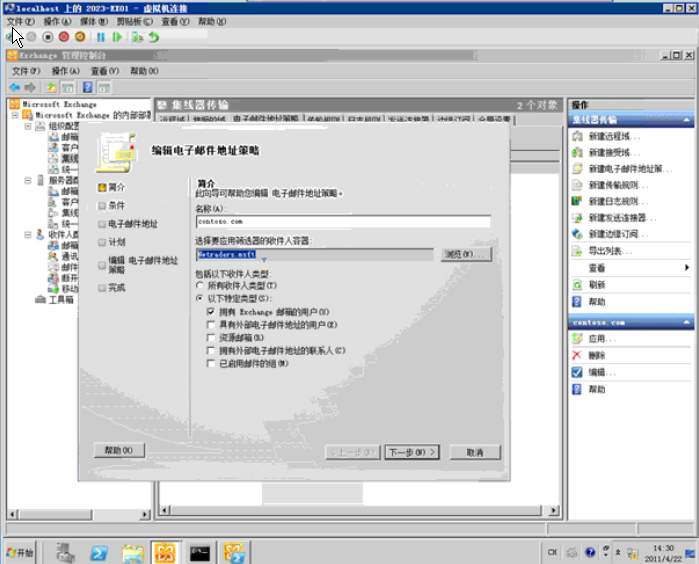Select the 所有收件人类型 radio button
Screen dimensions: 699x564
(200, 285)
